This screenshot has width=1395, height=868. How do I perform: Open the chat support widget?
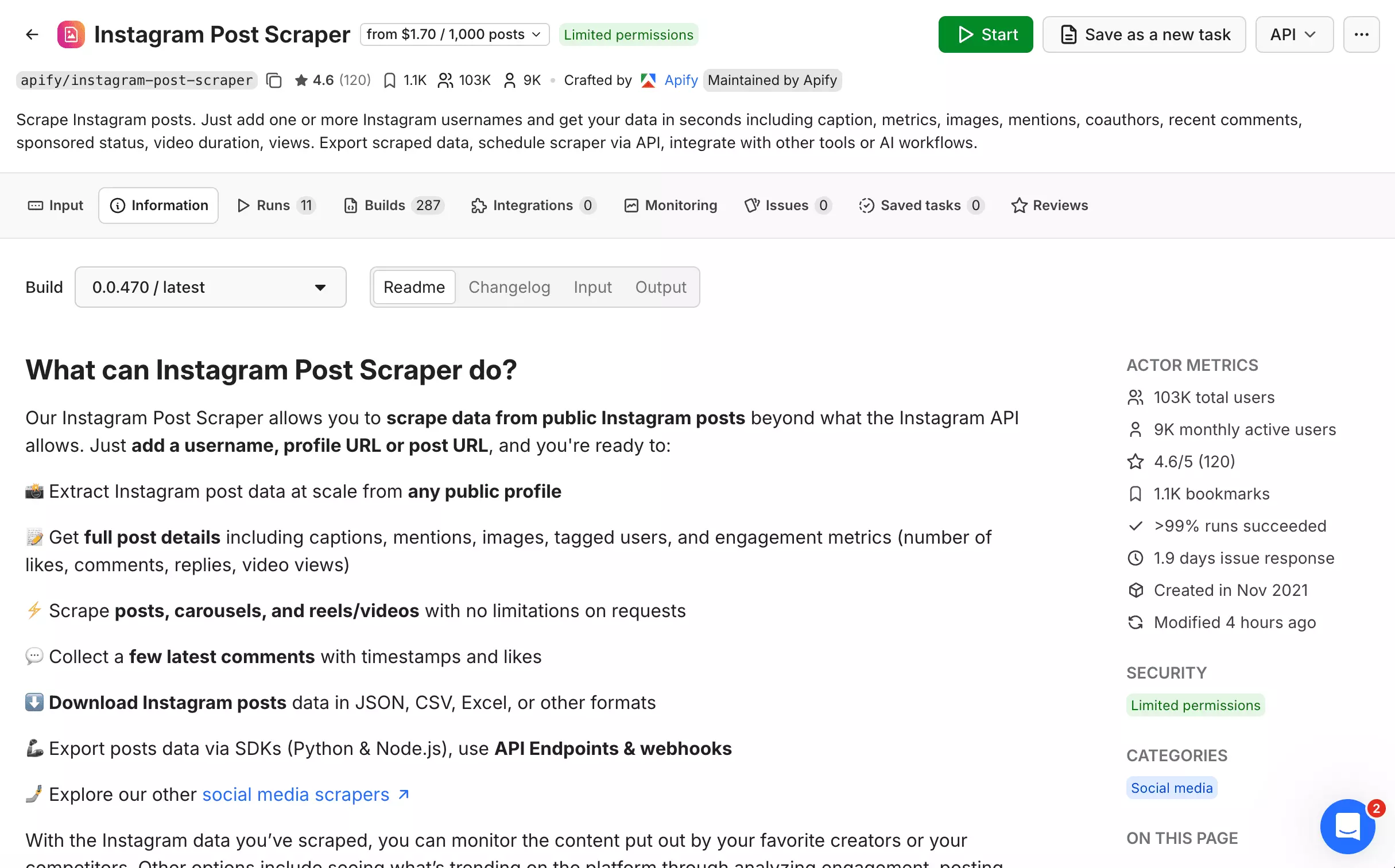point(1347,826)
